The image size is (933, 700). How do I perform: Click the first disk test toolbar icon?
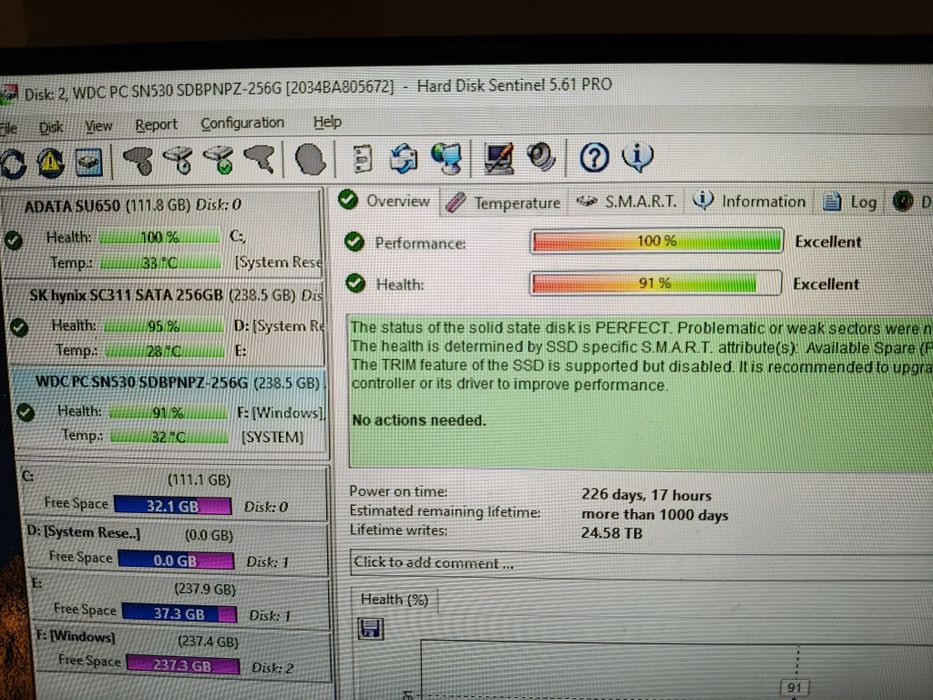tap(139, 160)
